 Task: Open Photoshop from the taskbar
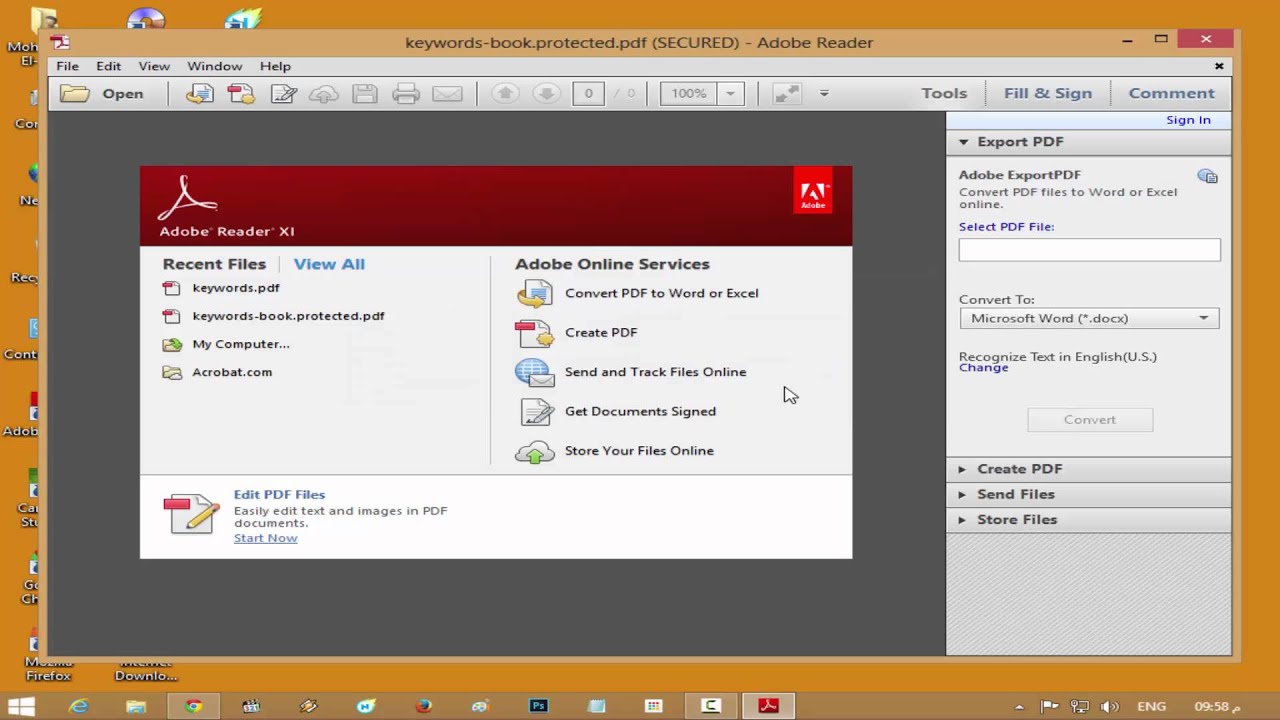point(538,706)
